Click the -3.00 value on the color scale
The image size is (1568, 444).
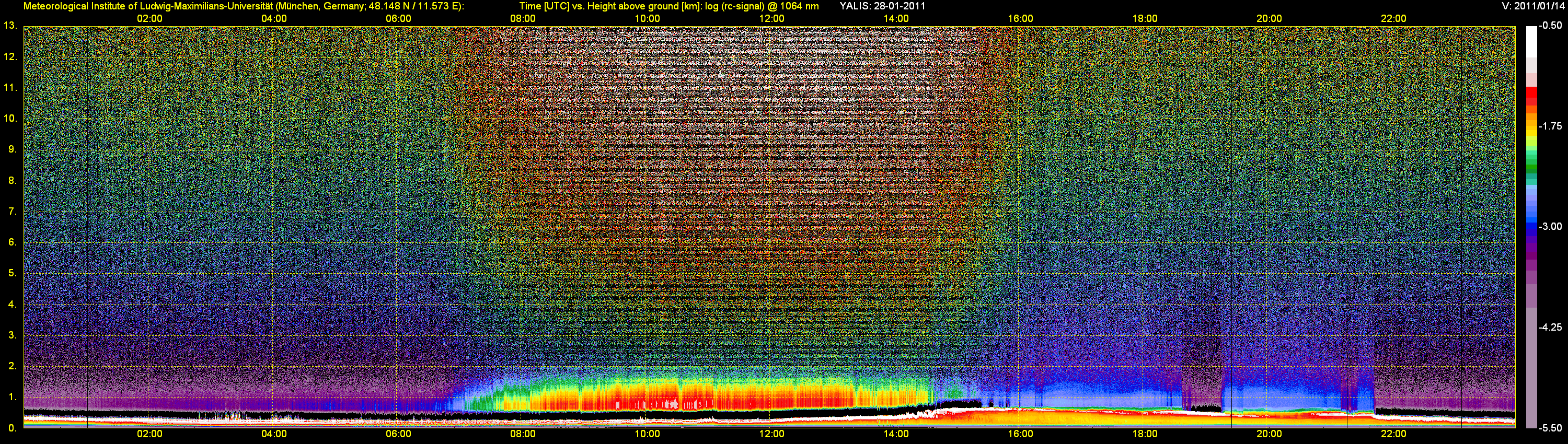pyautogui.click(x=1550, y=227)
